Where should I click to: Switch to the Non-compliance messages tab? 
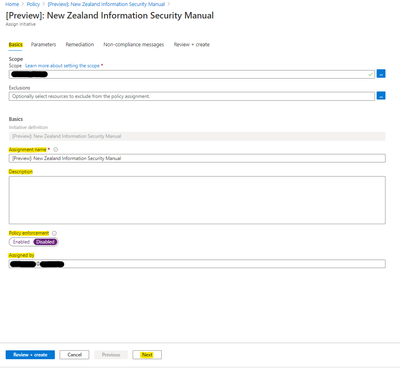point(134,45)
